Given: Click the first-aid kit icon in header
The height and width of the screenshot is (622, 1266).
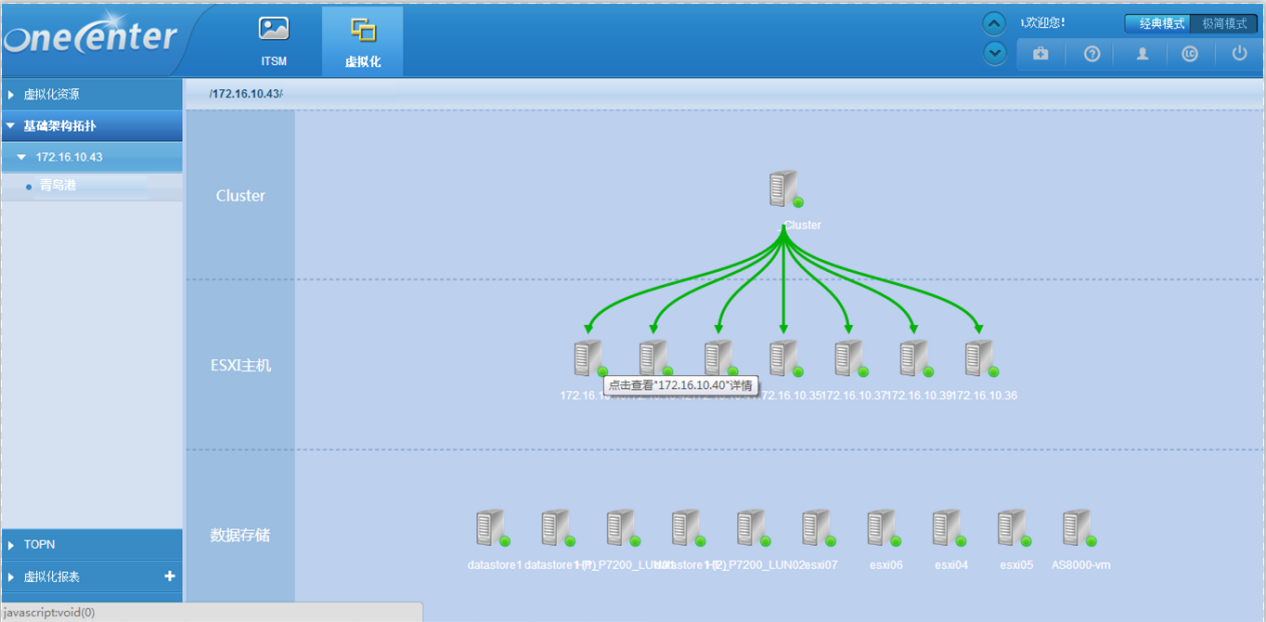Looking at the screenshot, I should click(x=1041, y=54).
